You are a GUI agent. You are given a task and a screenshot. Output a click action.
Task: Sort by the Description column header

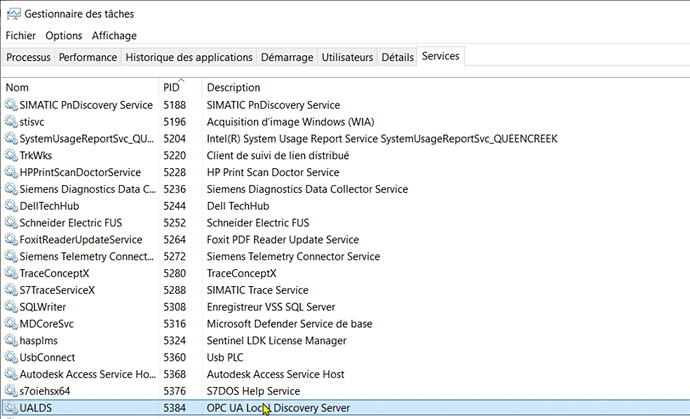446,87
